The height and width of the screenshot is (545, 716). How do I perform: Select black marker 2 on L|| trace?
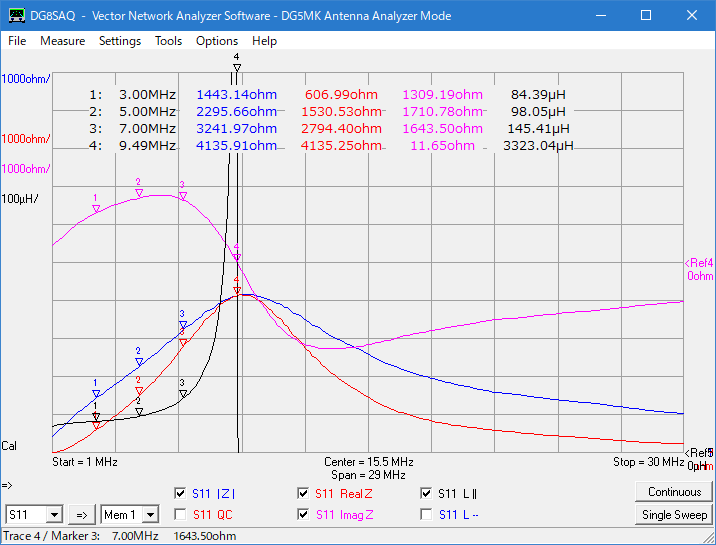[x=139, y=411]
